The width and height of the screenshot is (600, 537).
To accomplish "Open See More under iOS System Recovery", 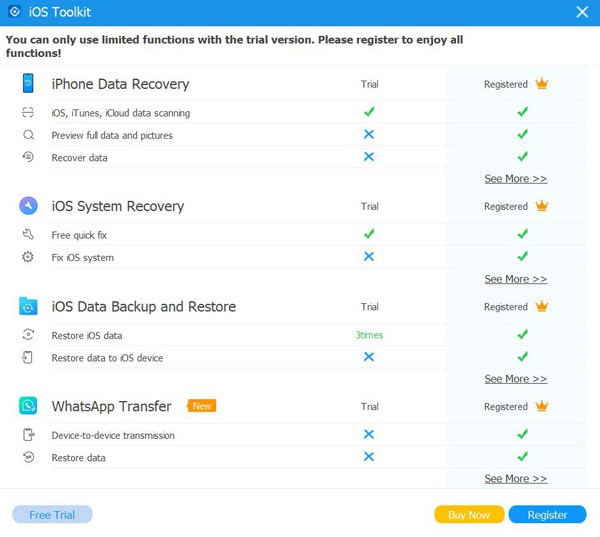I will 515,279.
